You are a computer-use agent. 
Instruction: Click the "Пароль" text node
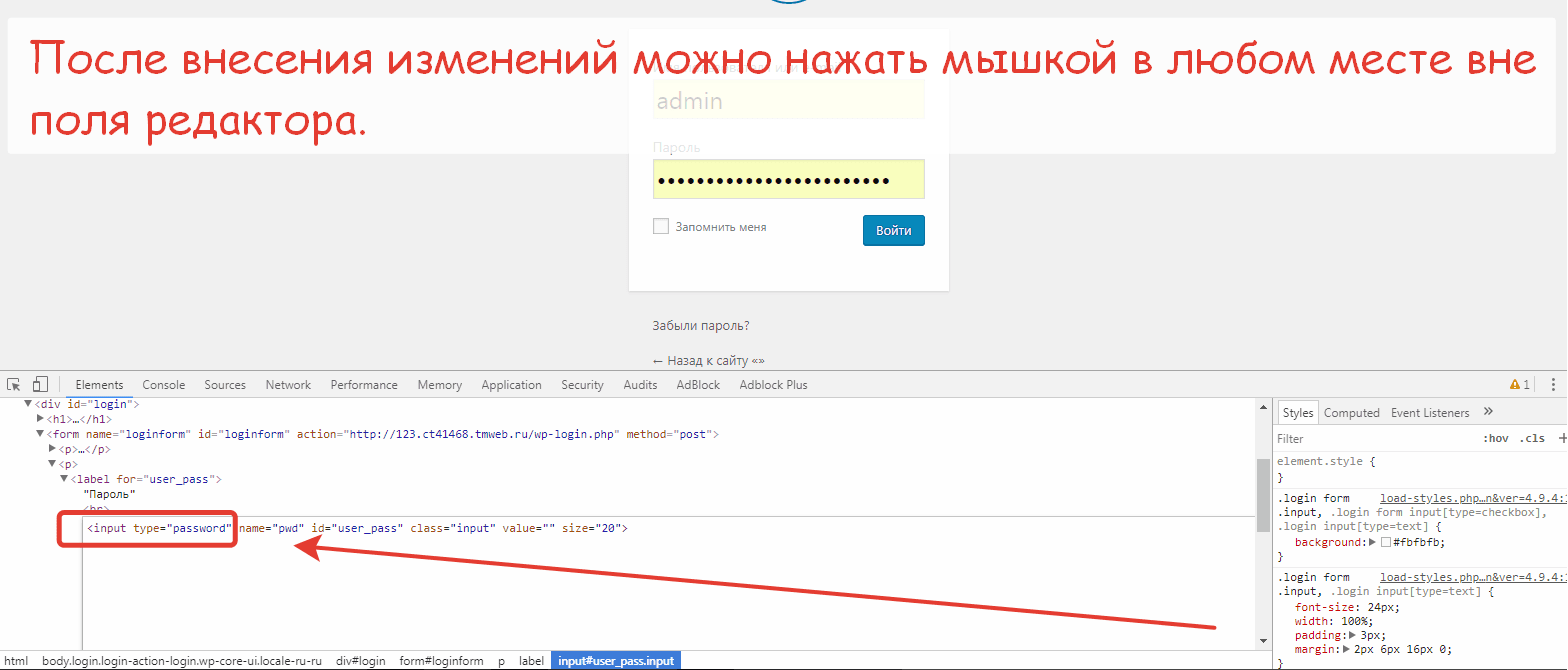(109, 494)
